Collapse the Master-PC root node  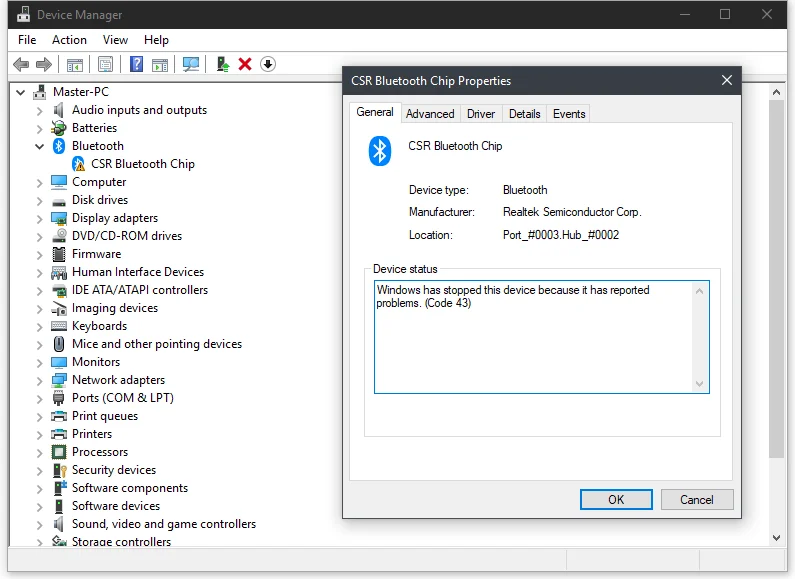[x=21, y=92]
